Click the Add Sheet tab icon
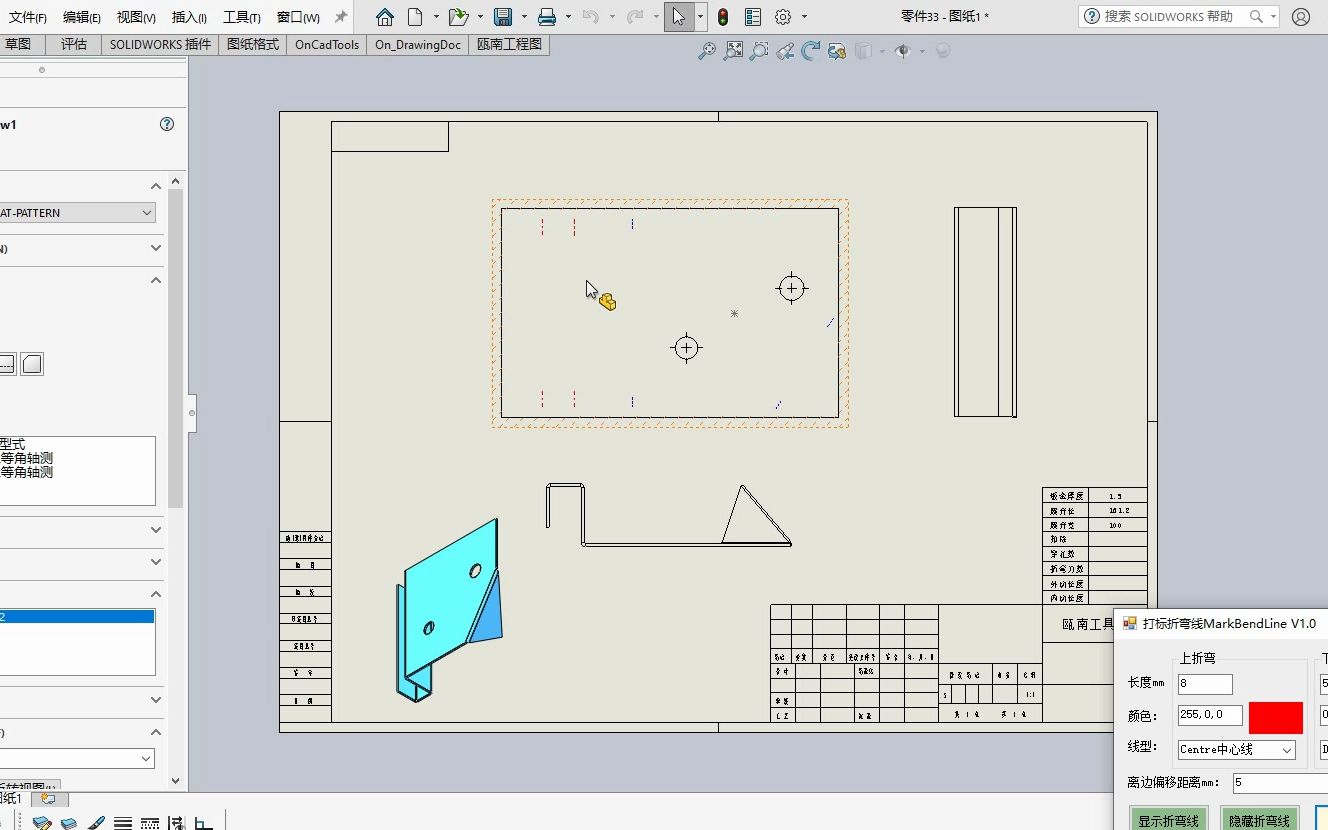Viewport: 1328px width, 830px height. pyautogui.click(x=49, y=799)
